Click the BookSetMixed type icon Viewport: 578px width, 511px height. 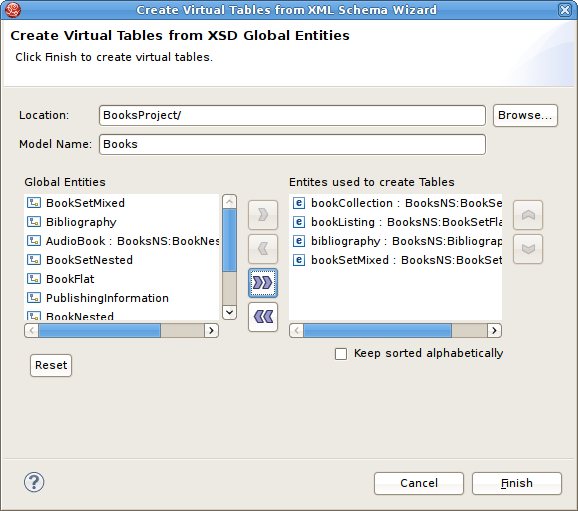tap(34, 202)
